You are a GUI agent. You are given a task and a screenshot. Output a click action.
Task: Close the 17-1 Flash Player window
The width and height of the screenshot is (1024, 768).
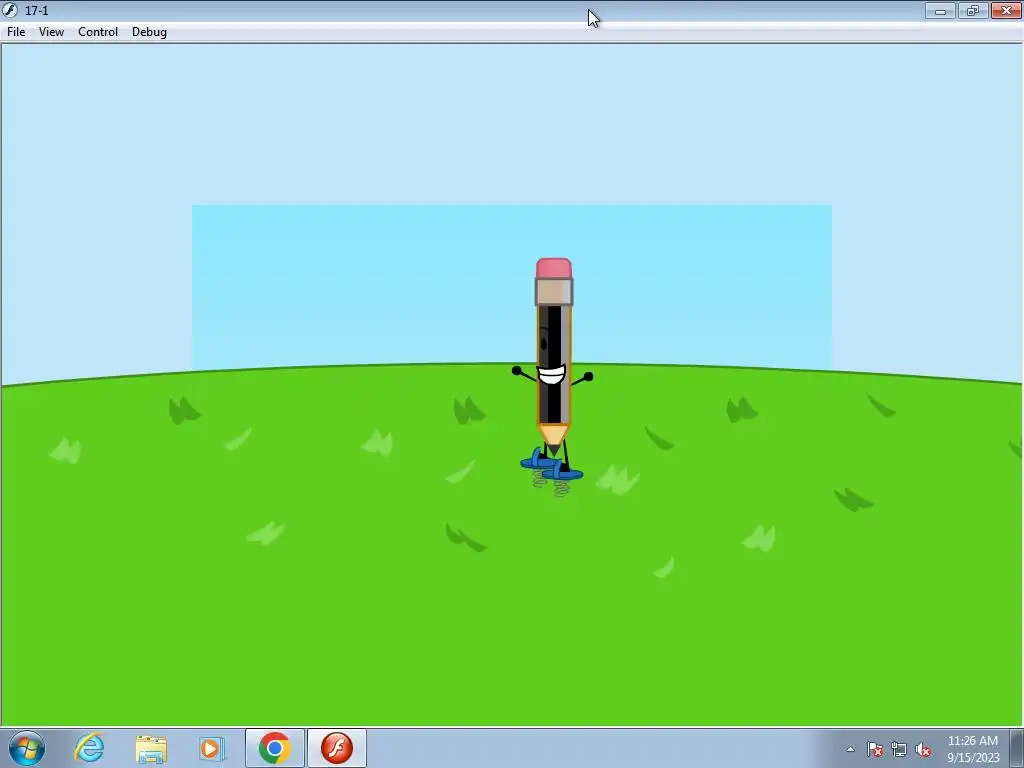click(x=1006, y=10)
